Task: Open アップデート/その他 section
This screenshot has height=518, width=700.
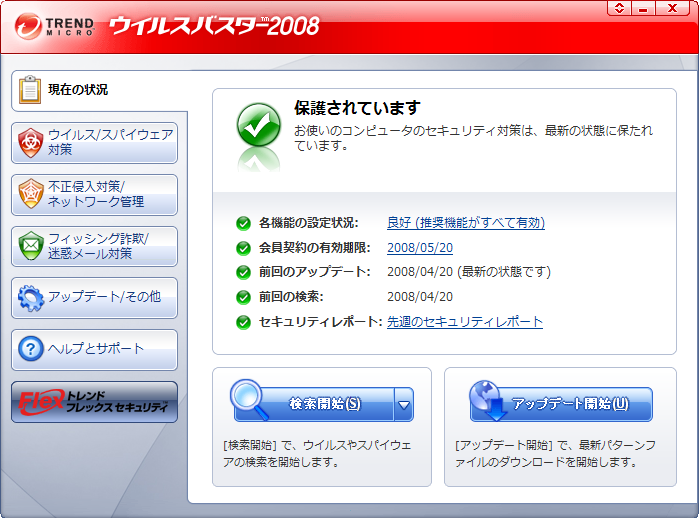Action: click(x=94, y=298)
